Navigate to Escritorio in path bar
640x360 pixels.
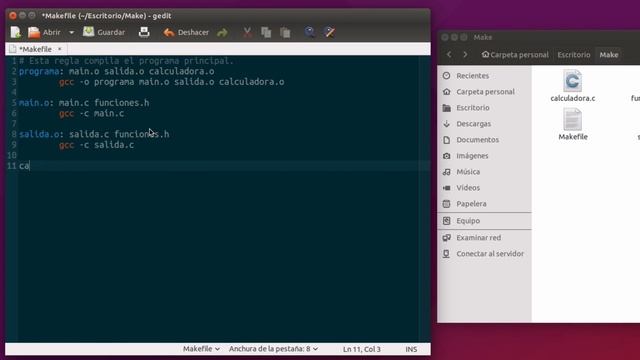point(573,55)
